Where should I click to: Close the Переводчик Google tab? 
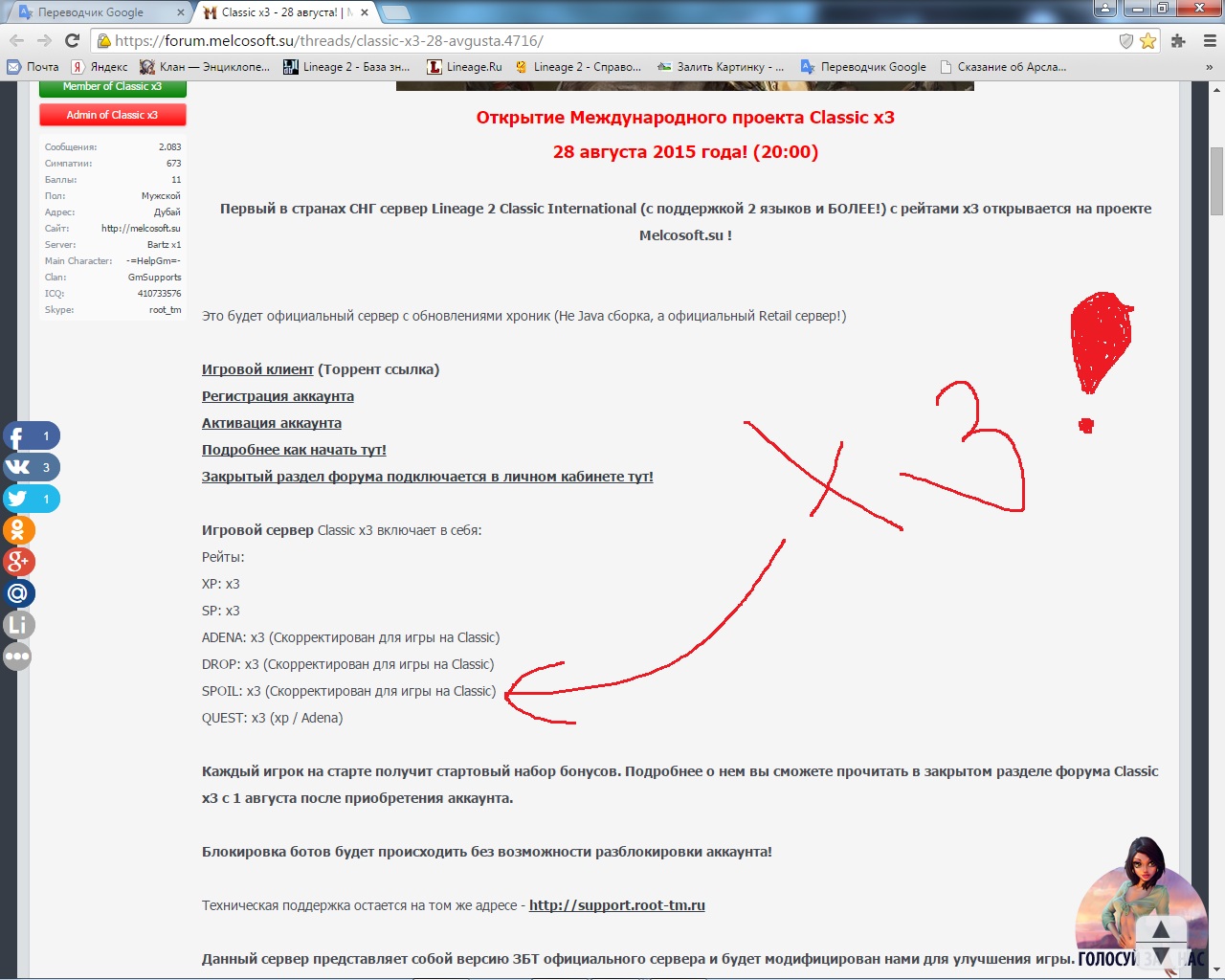181,12
